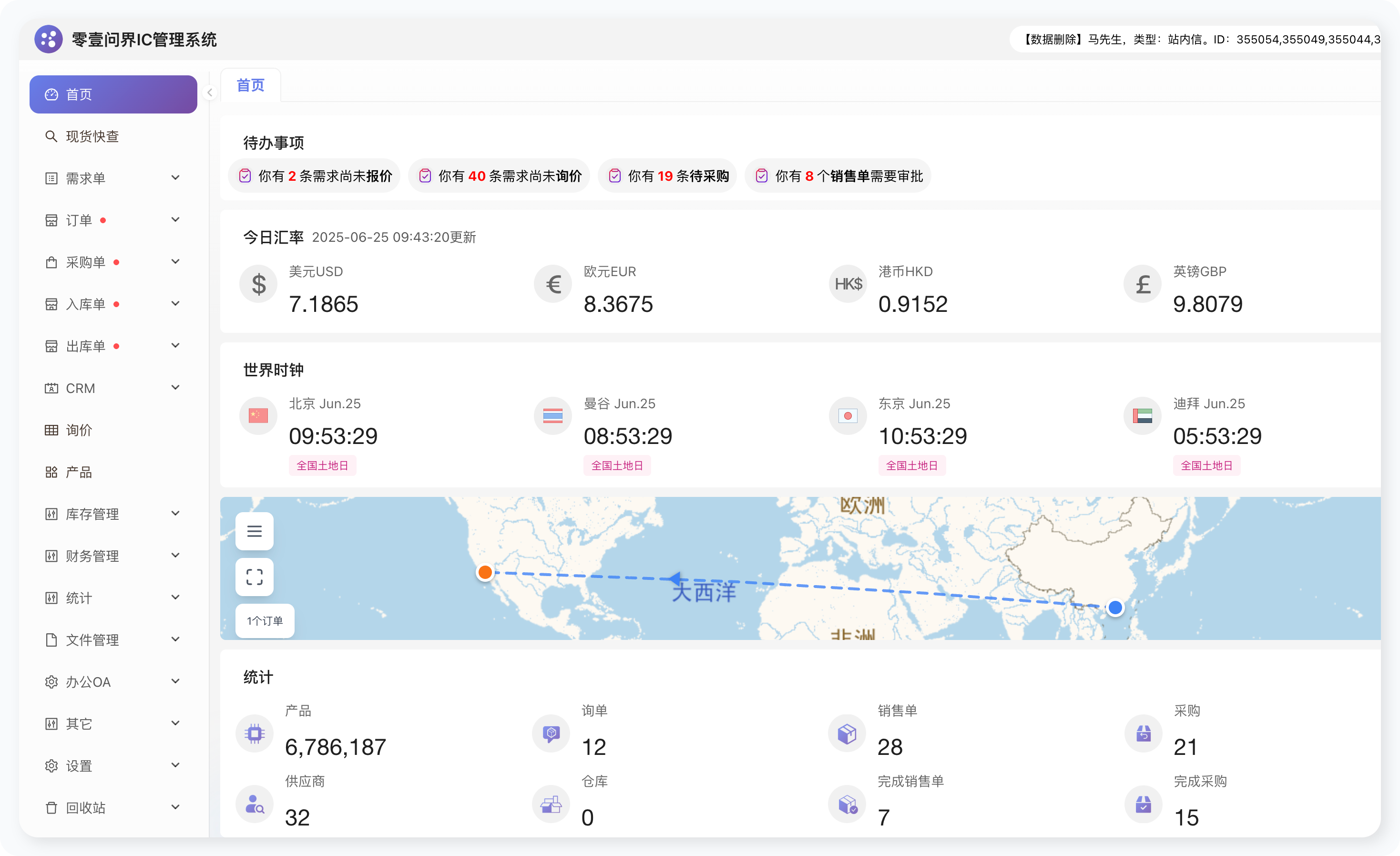This screenshot has height=856, width=1400.
Task: Expand the 回收站 menu
Action: coord(113,807)
